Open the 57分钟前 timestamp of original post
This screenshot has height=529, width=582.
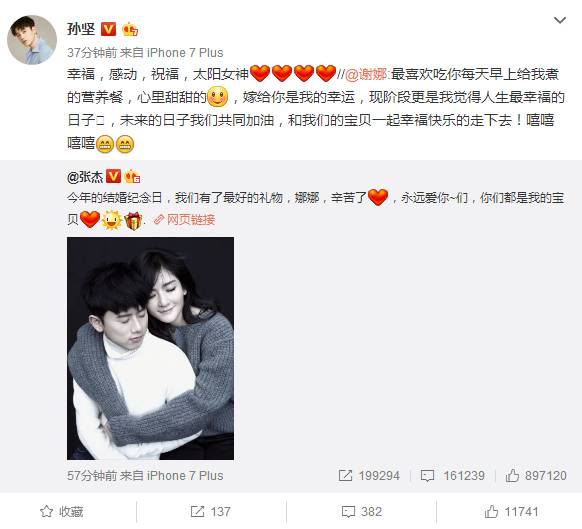pyautogui.click(x=92, y=476)
